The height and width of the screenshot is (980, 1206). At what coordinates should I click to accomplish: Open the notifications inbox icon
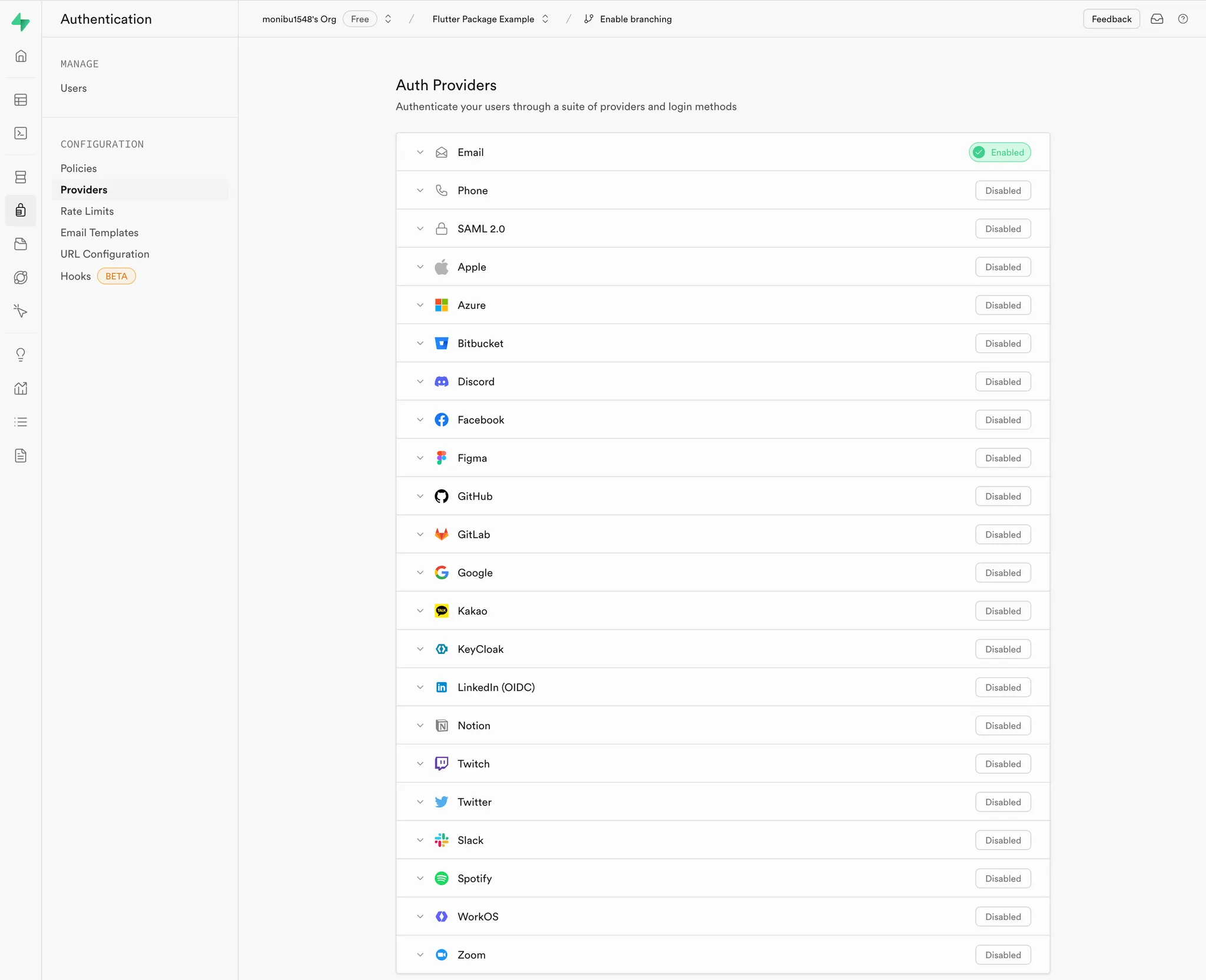coord(1157,19)
